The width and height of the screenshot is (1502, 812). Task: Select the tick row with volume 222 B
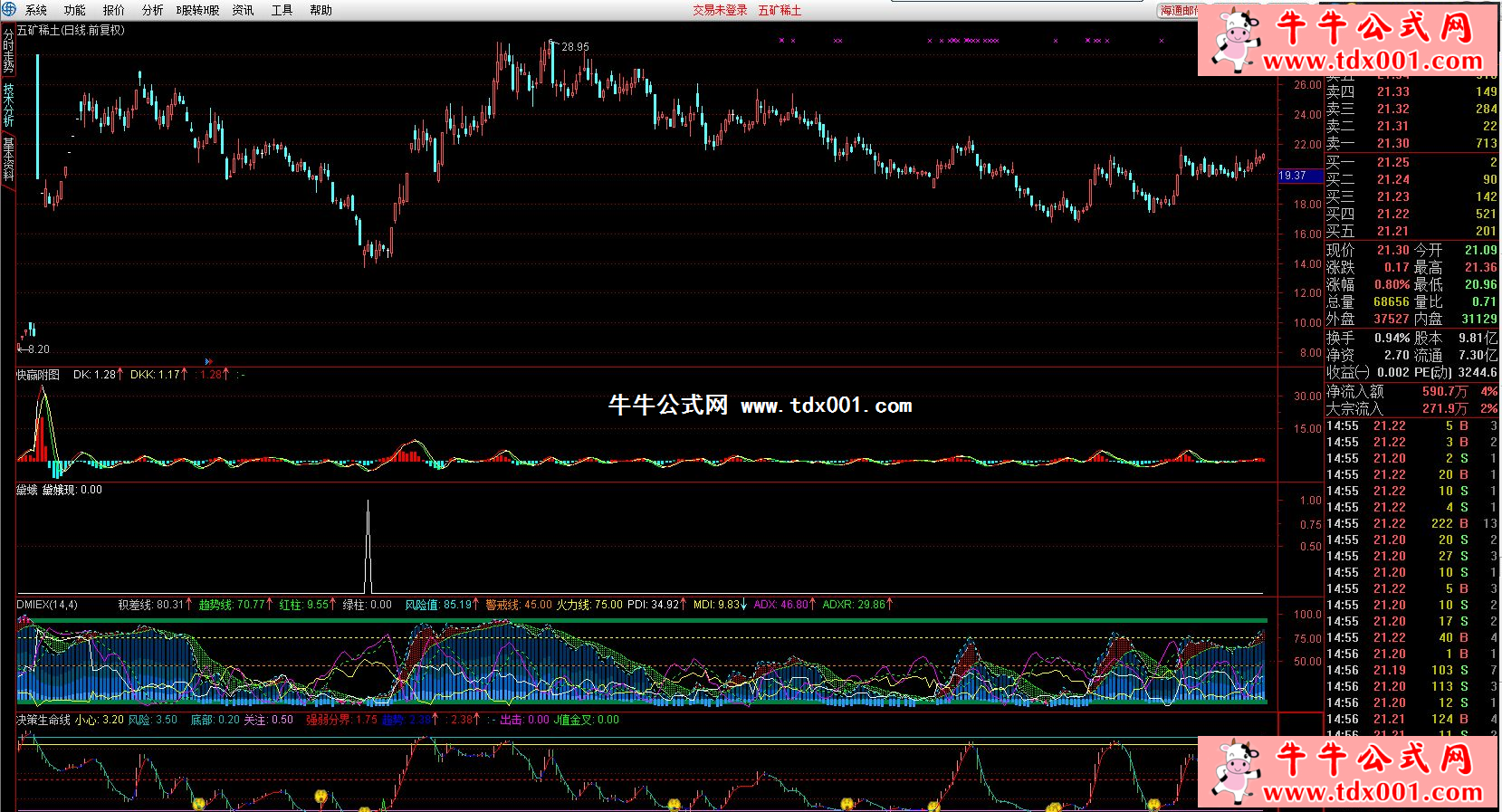[1411, 523]
